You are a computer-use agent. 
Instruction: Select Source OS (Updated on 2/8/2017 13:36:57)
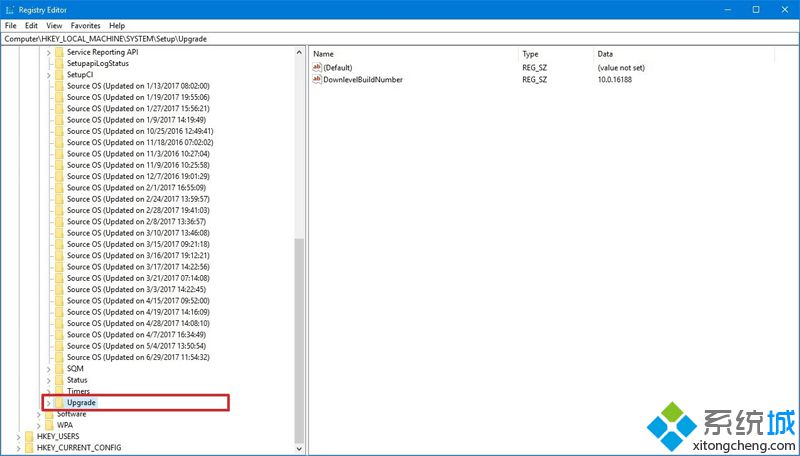(136, 221)
